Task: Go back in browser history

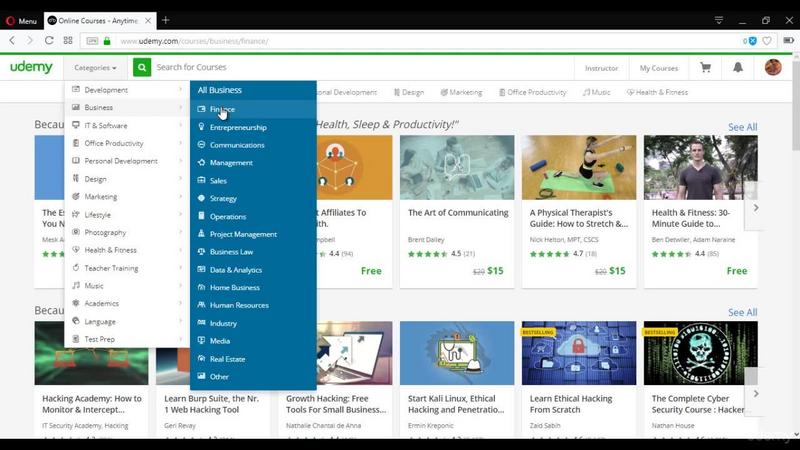Action: [x=12, y=40]
